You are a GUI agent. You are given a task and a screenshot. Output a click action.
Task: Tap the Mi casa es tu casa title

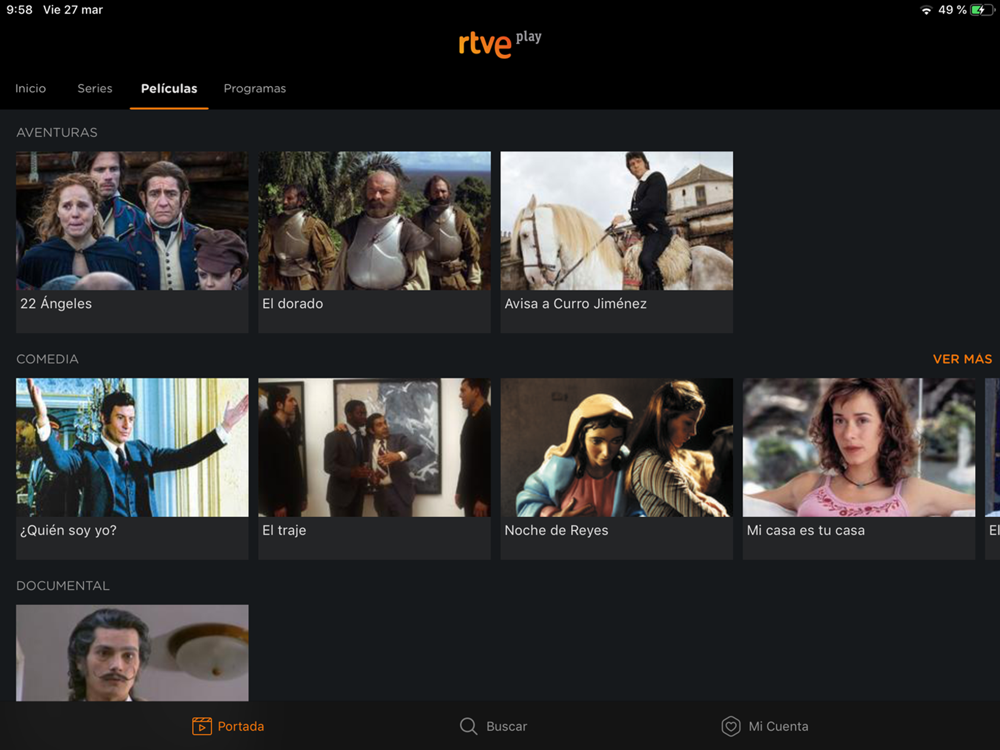(x=805, y=531)
